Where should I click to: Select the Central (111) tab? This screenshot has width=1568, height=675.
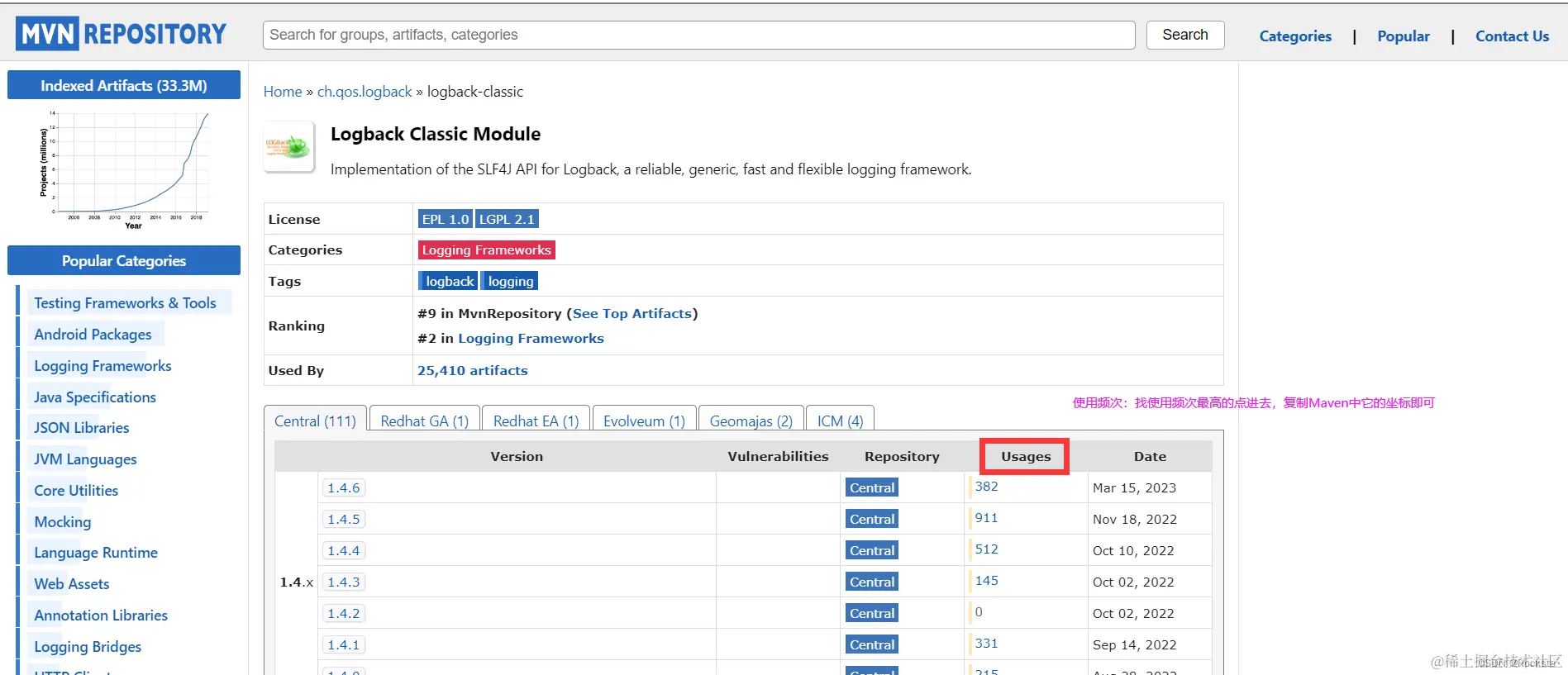pos(315,421)
